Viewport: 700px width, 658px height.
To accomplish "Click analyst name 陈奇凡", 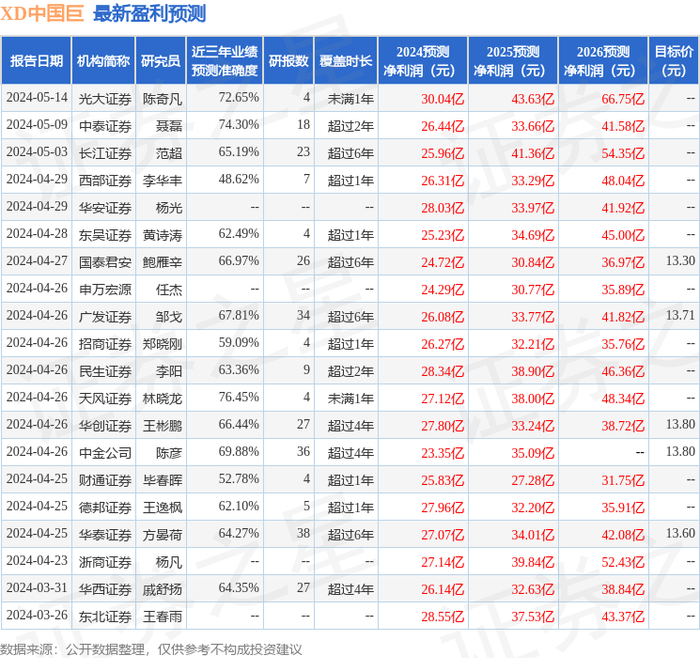I will (x=162, y=99).
